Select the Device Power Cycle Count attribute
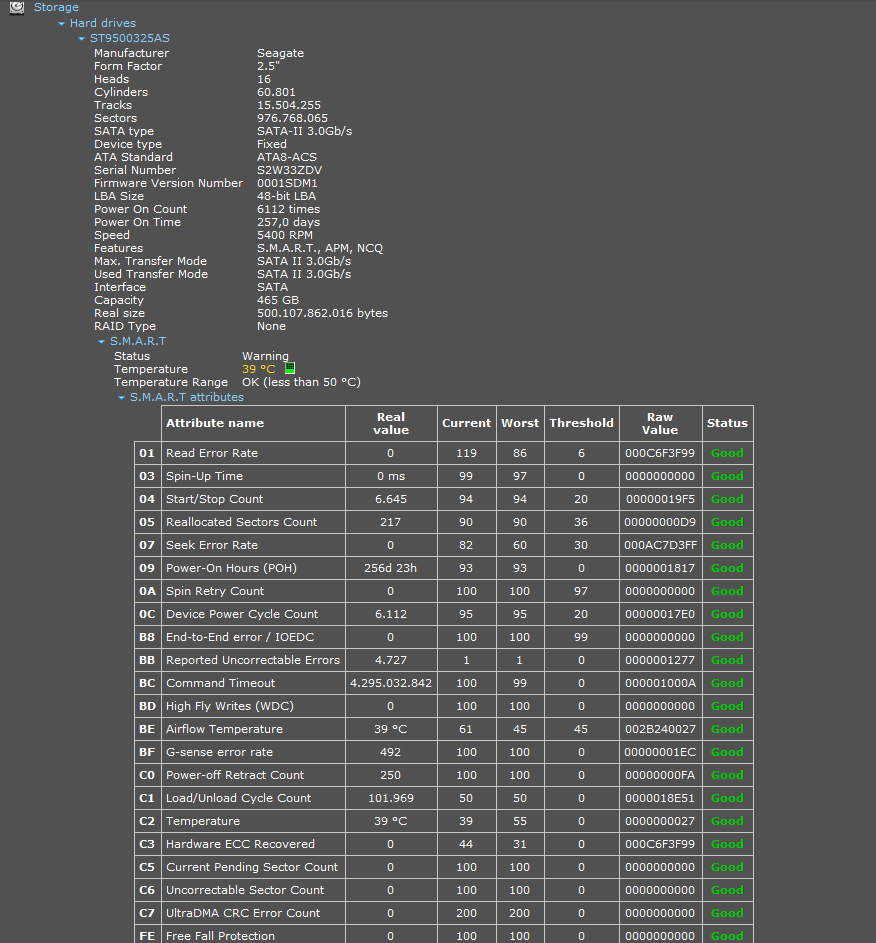The height and width of the screenshot is (943, 876). tap(242, 614)
